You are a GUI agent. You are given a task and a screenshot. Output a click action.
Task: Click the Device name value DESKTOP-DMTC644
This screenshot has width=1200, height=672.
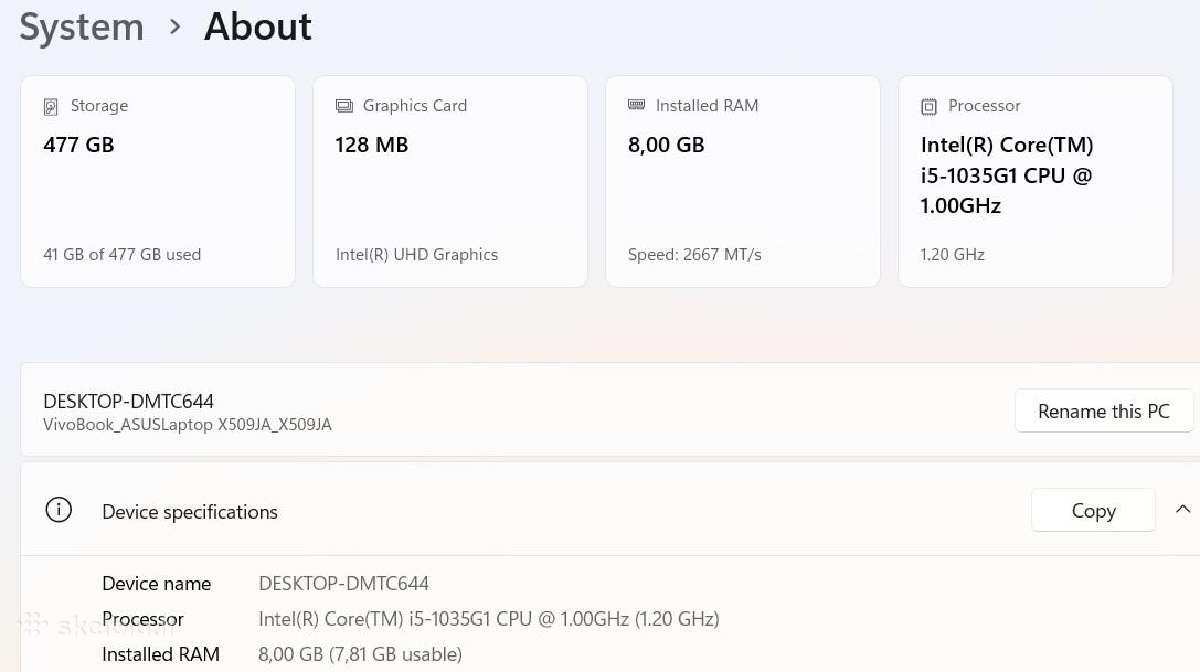(x=343, y=583)
